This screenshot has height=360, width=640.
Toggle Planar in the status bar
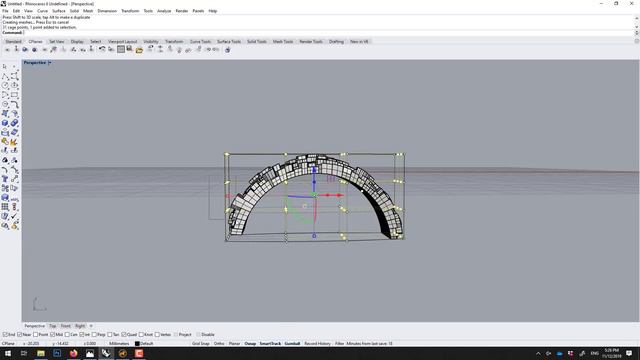click(x=234, y=344)
